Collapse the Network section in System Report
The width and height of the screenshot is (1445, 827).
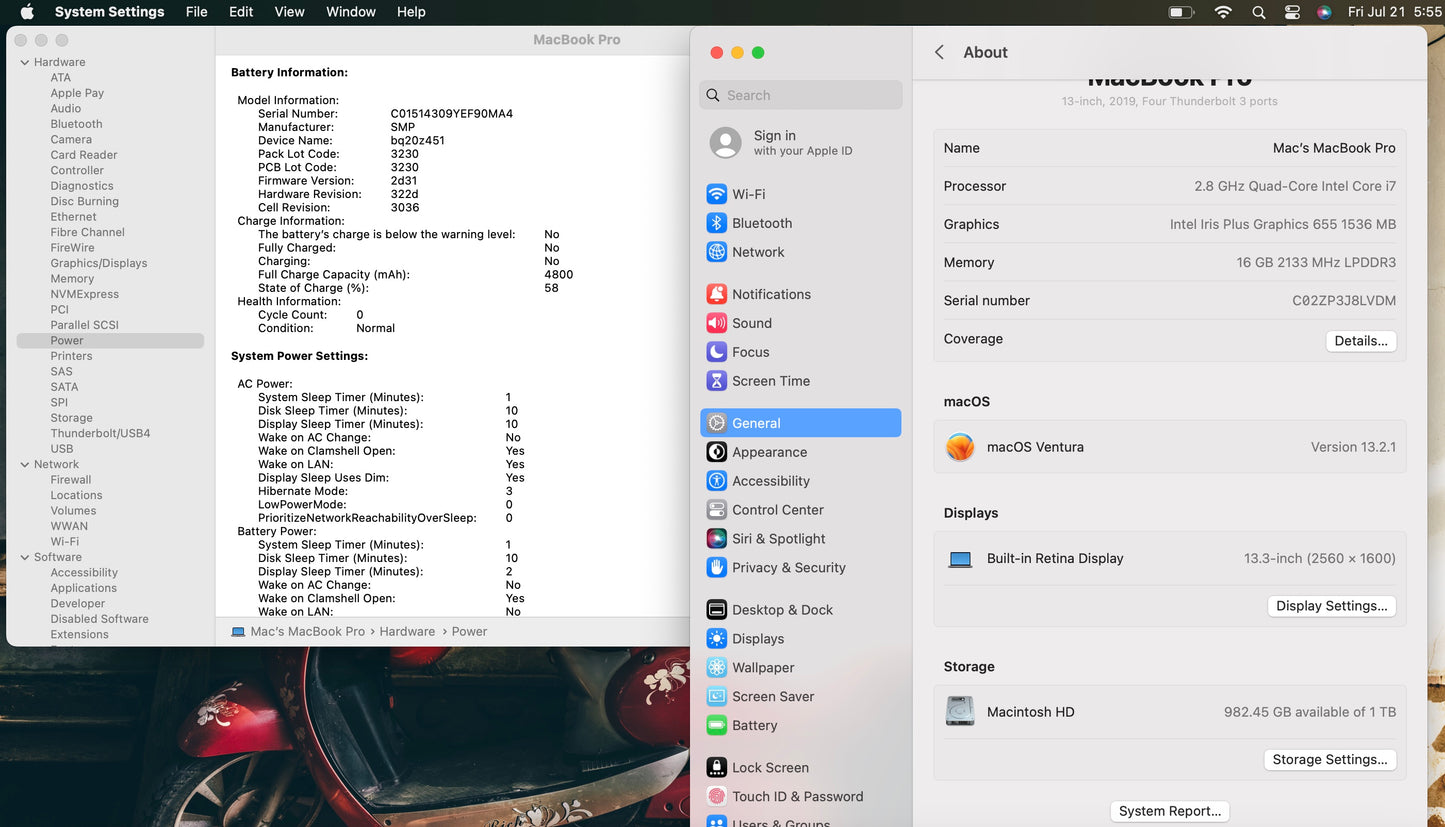click(25, 464)
